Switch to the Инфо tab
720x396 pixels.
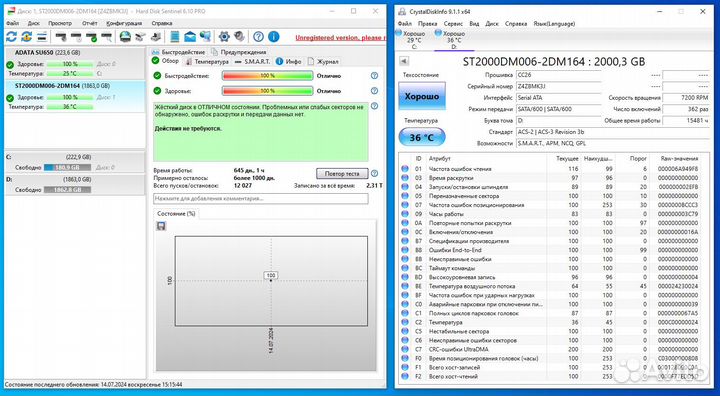(x=288, y=62)
